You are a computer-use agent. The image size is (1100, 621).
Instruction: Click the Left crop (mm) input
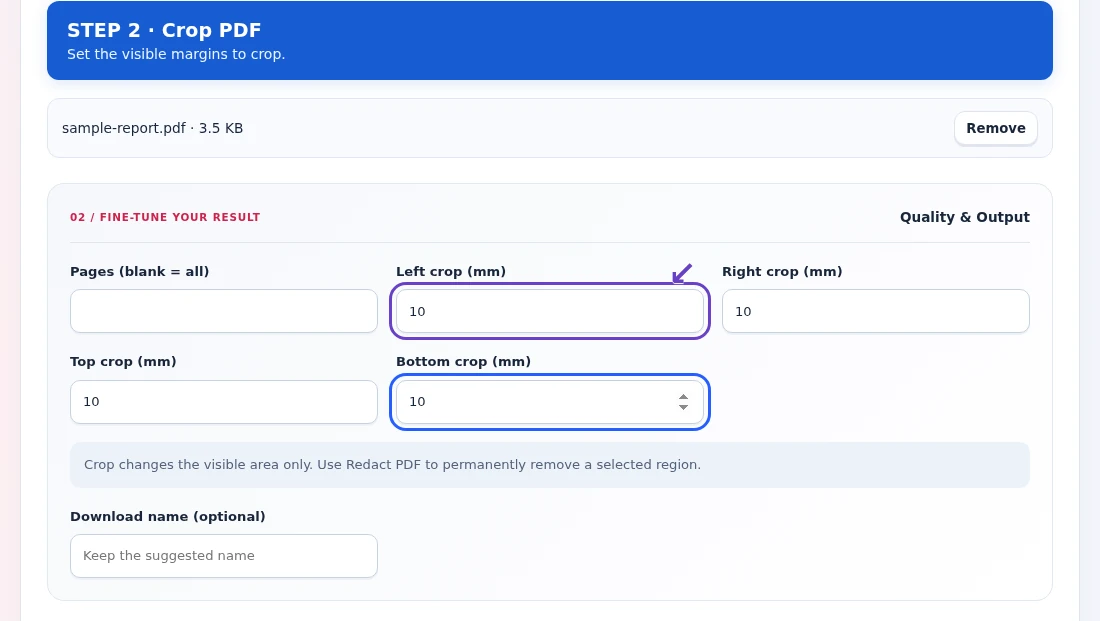(x=550, y=311)
